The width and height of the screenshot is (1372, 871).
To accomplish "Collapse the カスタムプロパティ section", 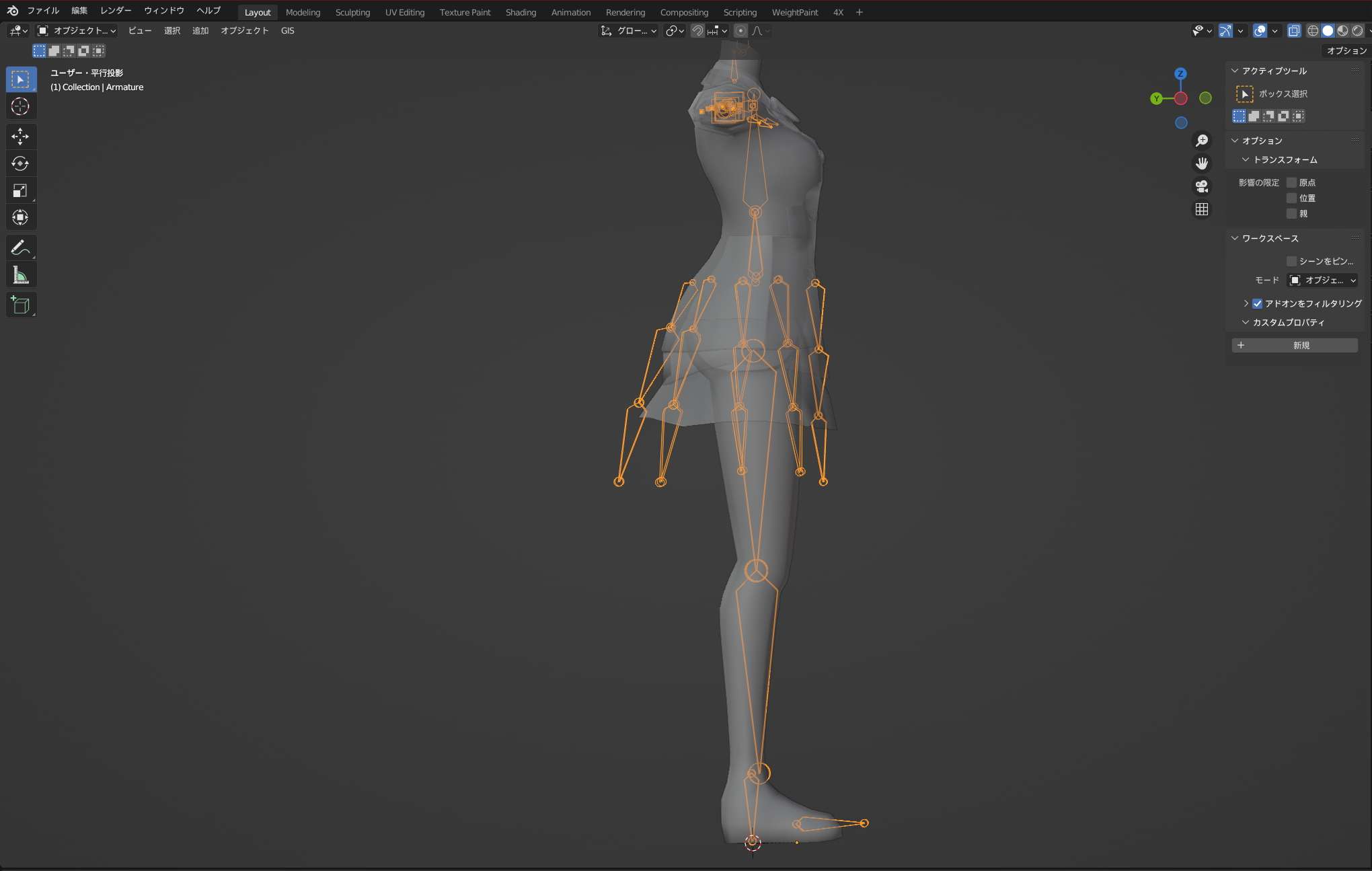I will coord(1246,322).
